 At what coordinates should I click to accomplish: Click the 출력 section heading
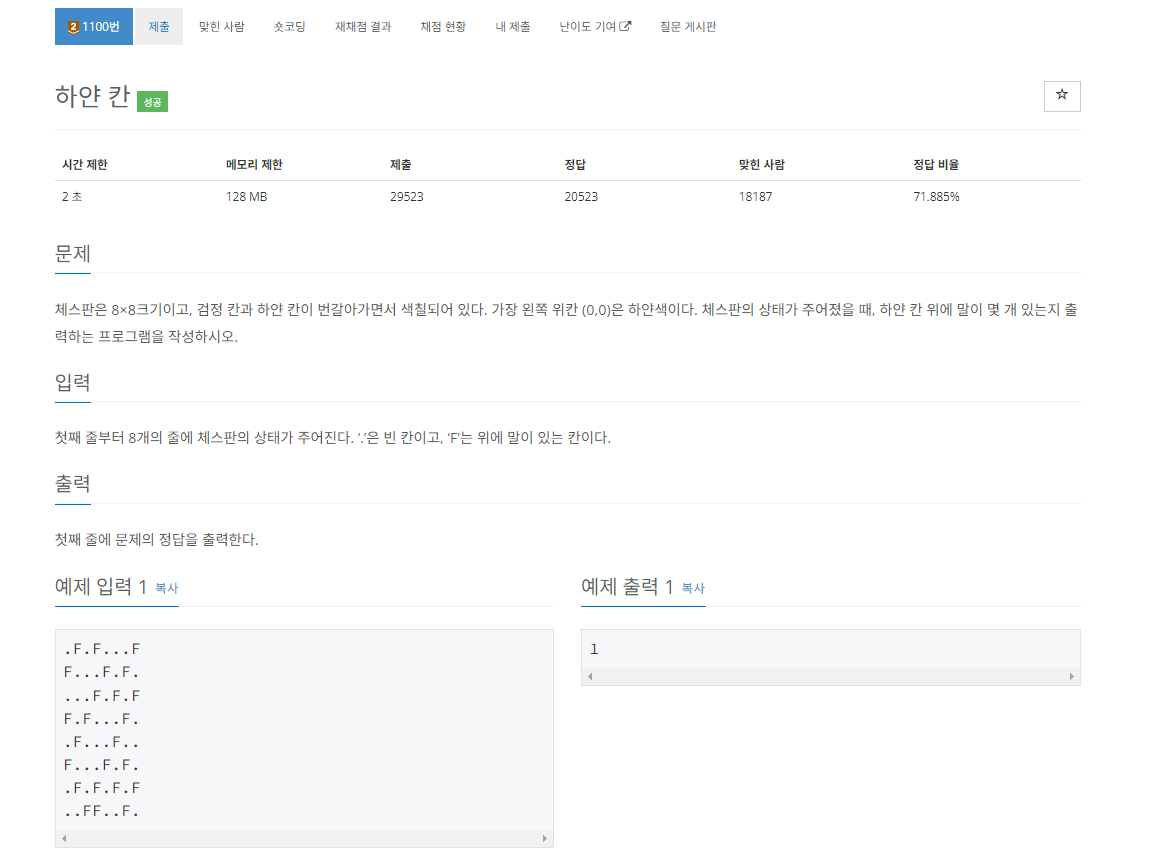pyautogui.click(x=73, y=484)
